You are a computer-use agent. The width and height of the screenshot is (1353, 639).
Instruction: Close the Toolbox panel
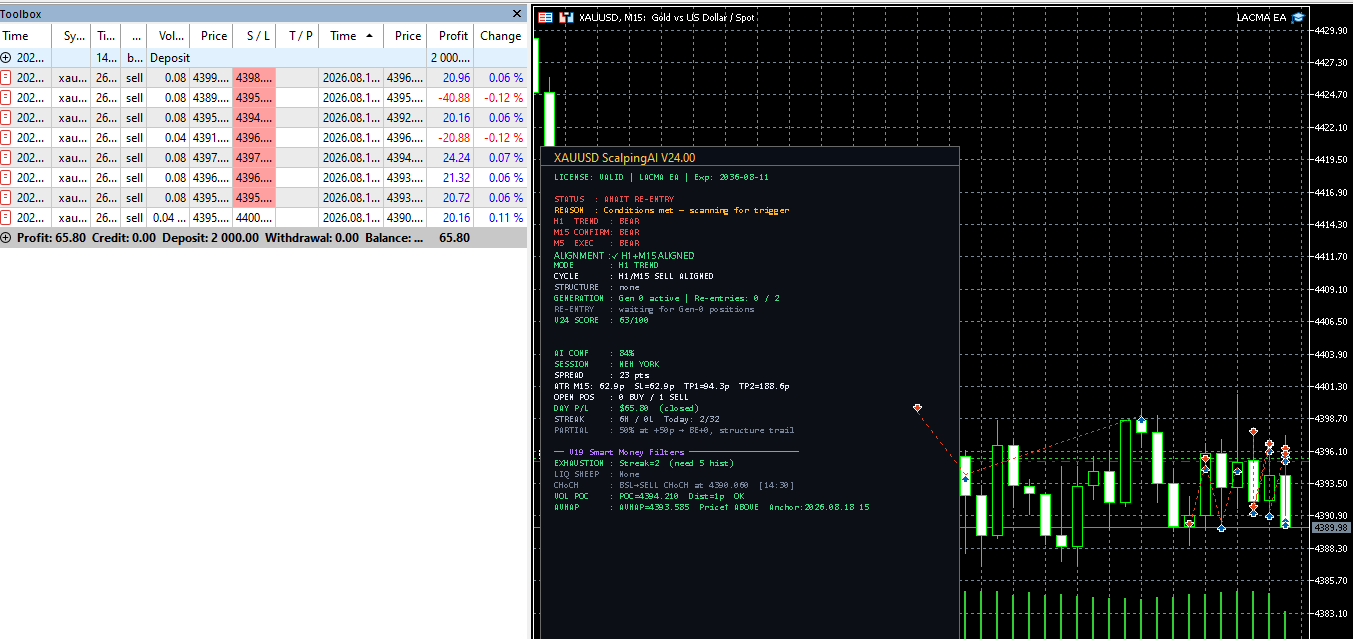(x=517, y=14)
